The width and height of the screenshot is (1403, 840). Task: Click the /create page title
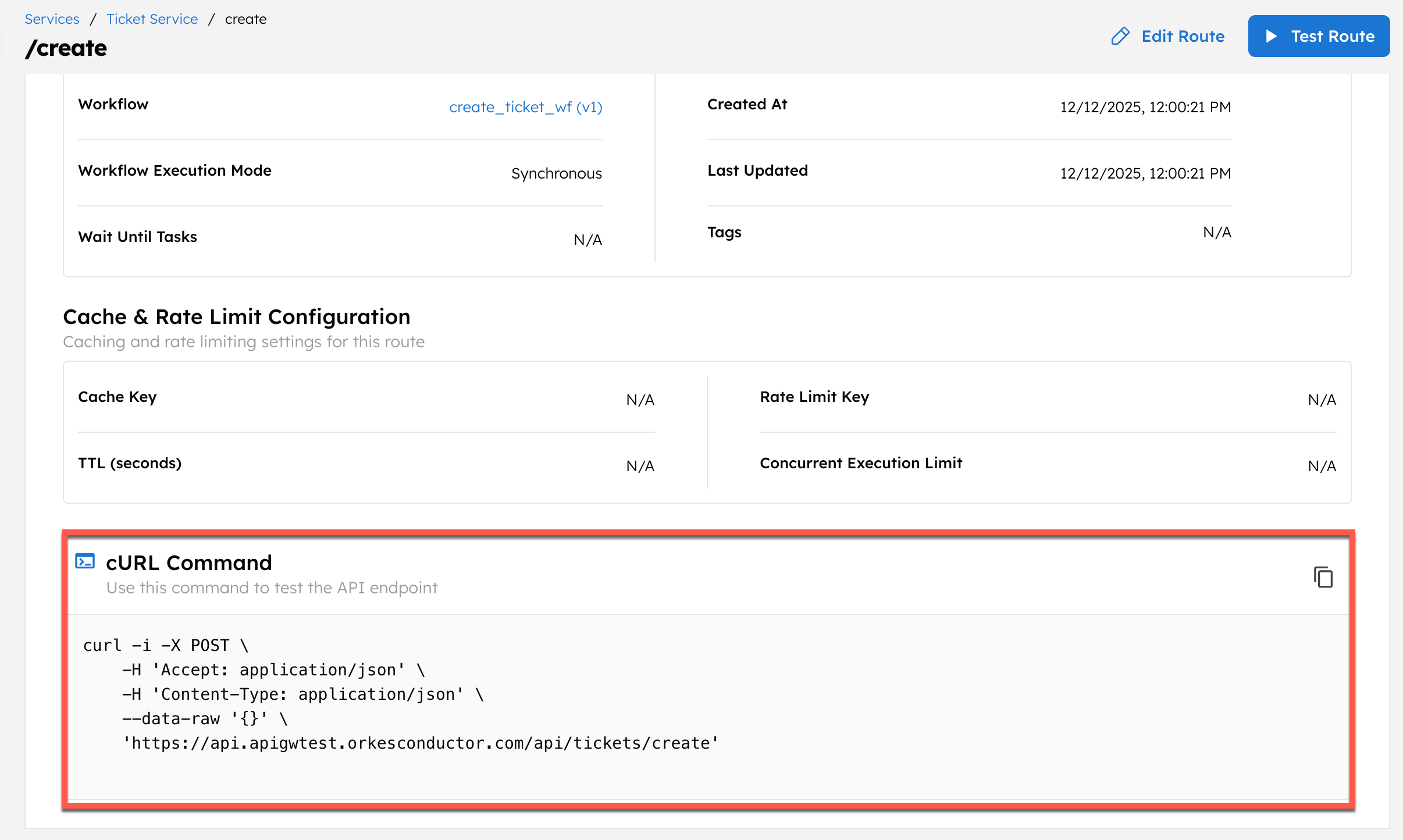tap(66, 48)
